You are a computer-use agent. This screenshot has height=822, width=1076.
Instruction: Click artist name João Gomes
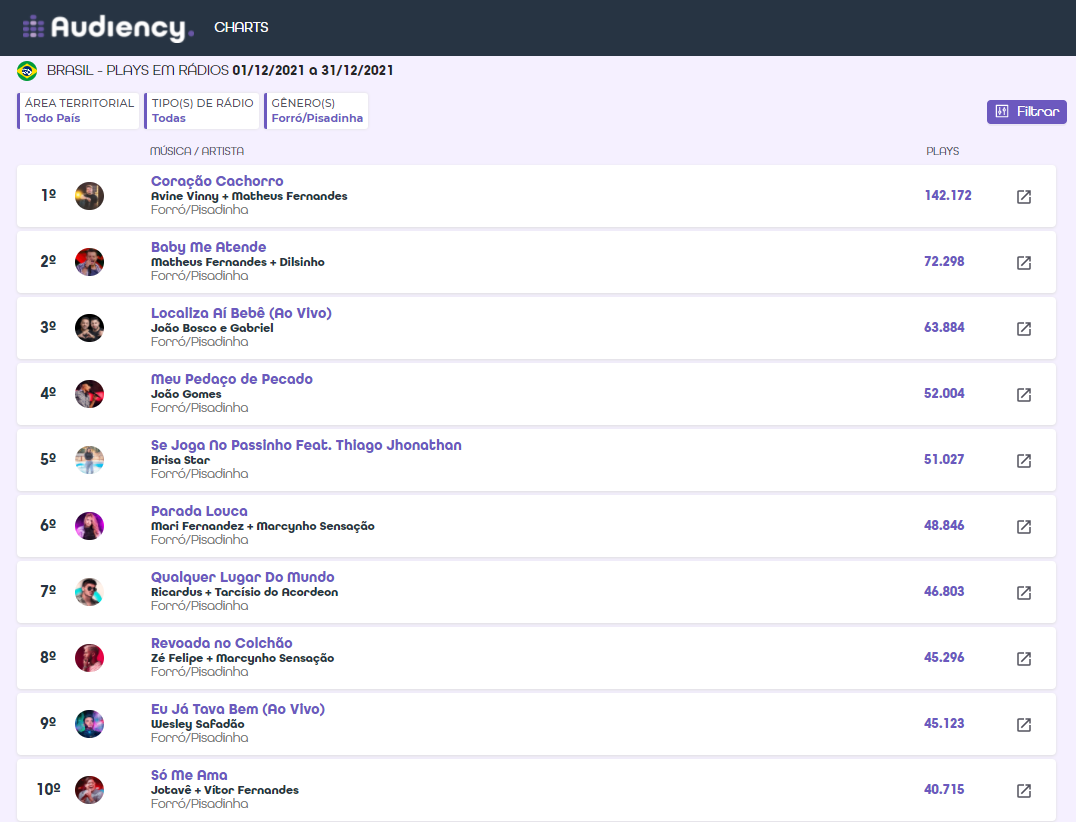click(x=186, y=394)
